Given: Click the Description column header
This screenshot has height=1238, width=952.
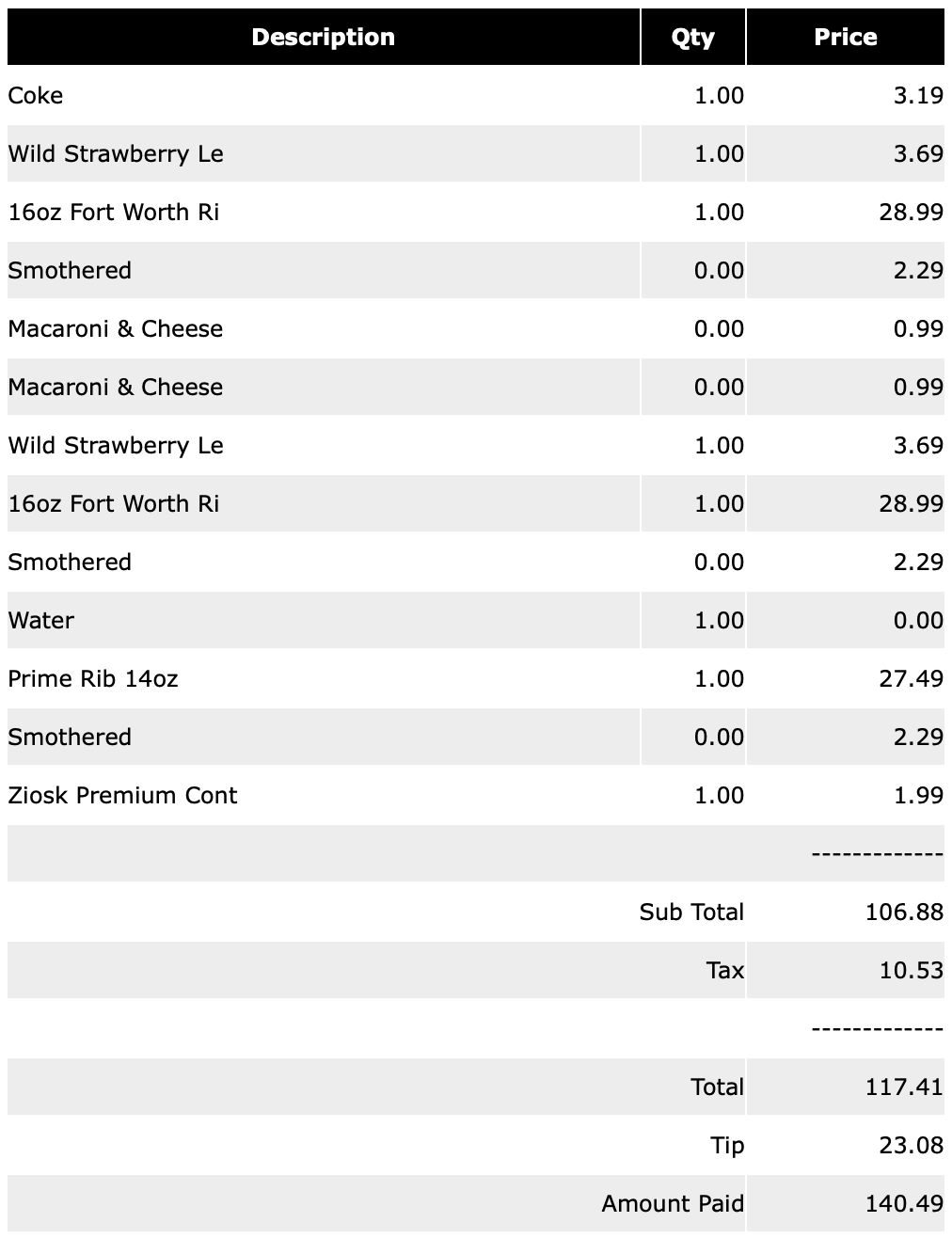Looking at the screenshot, I should click(323, 38).
